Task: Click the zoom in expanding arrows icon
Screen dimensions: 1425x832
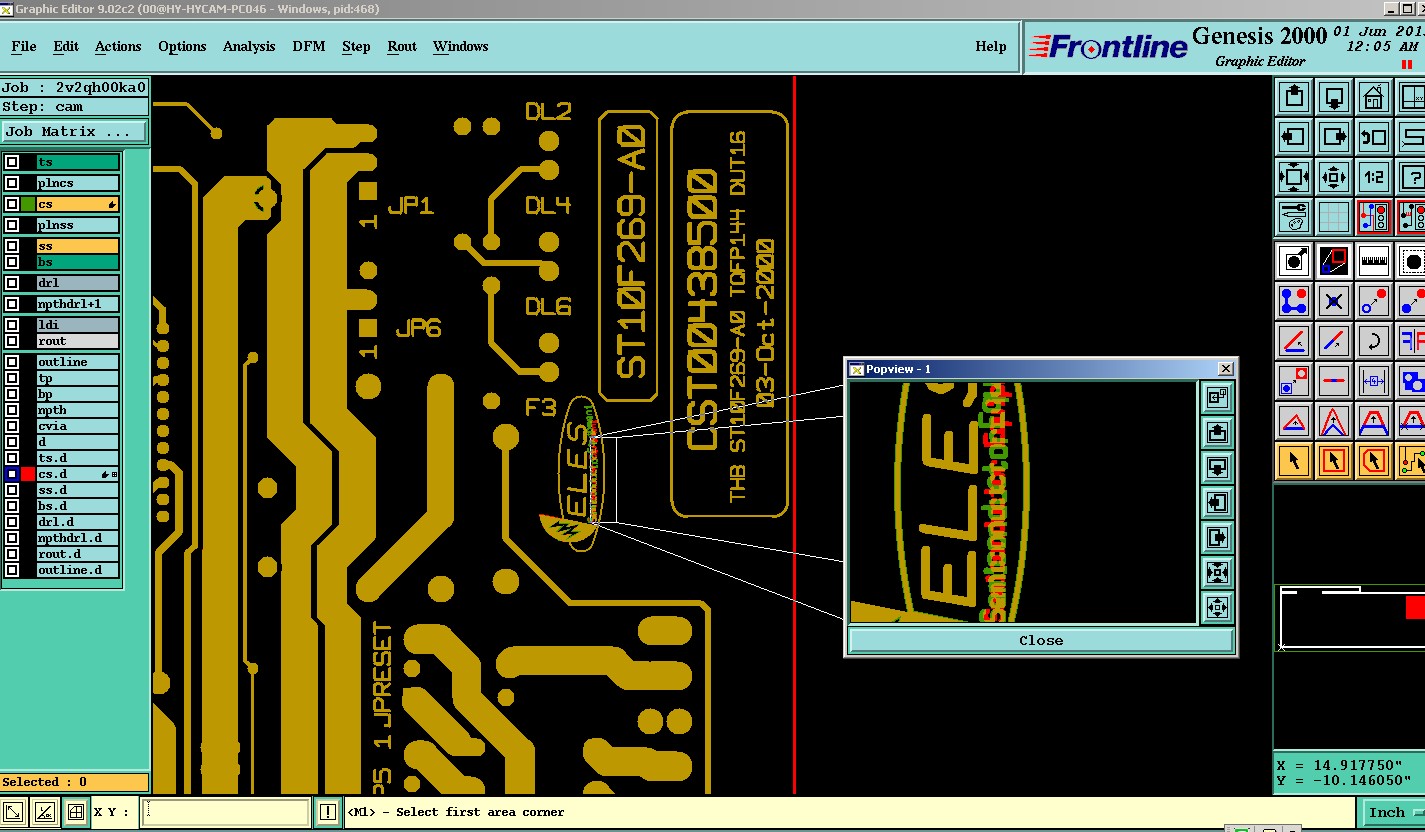Action: 1294,177
